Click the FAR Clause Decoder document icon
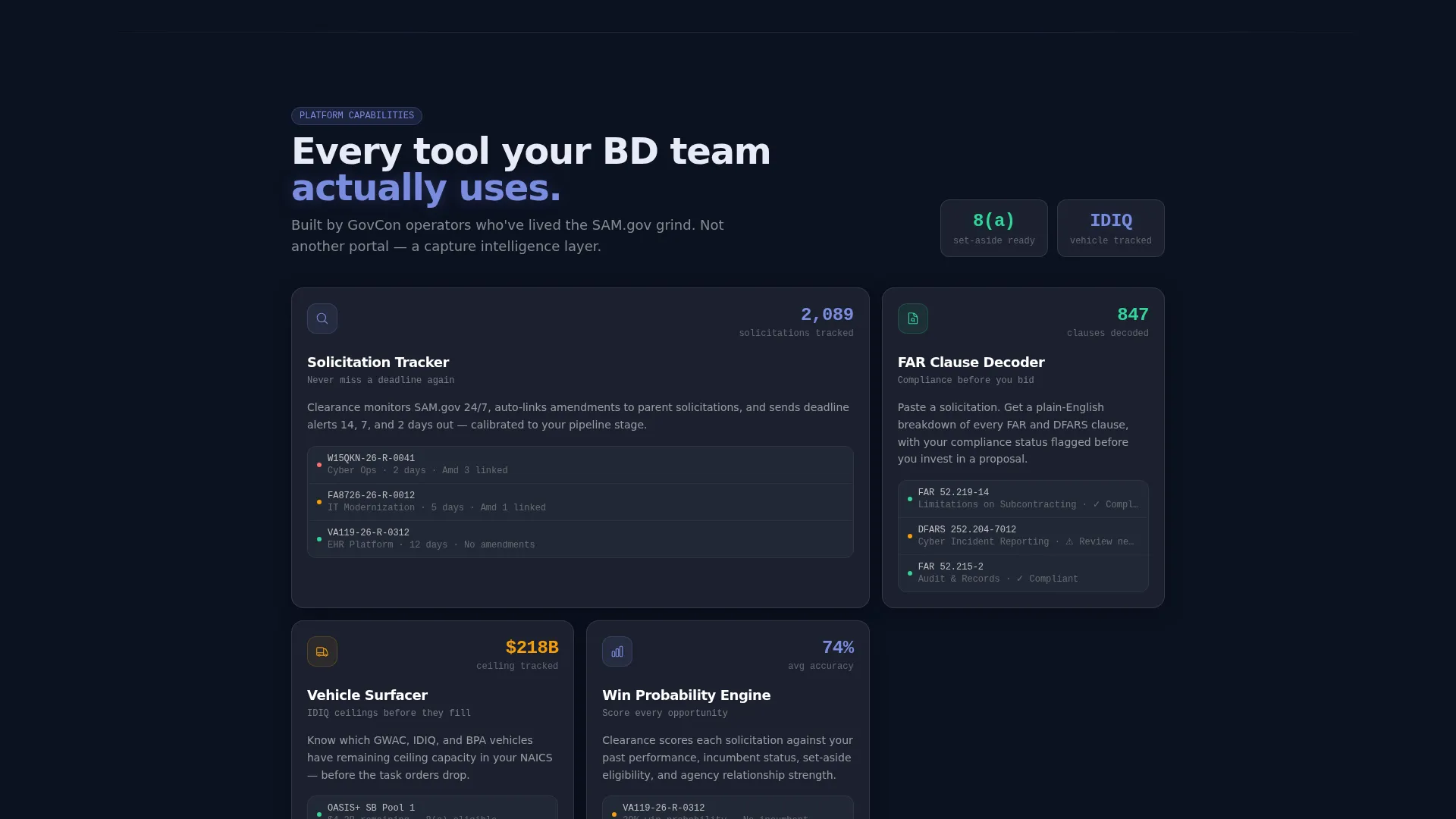Viewport: 1456px width, 819px height. click(x=913, y=318)
